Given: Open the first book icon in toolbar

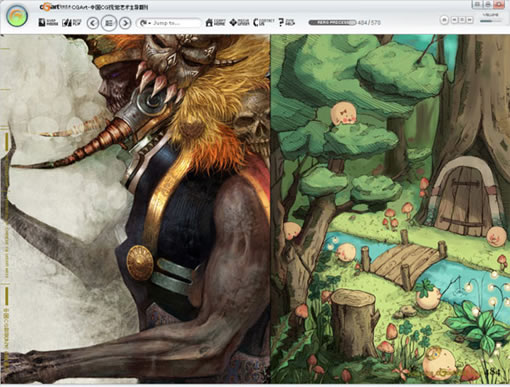Looking at the screenshot, I should tap(48, 22).
